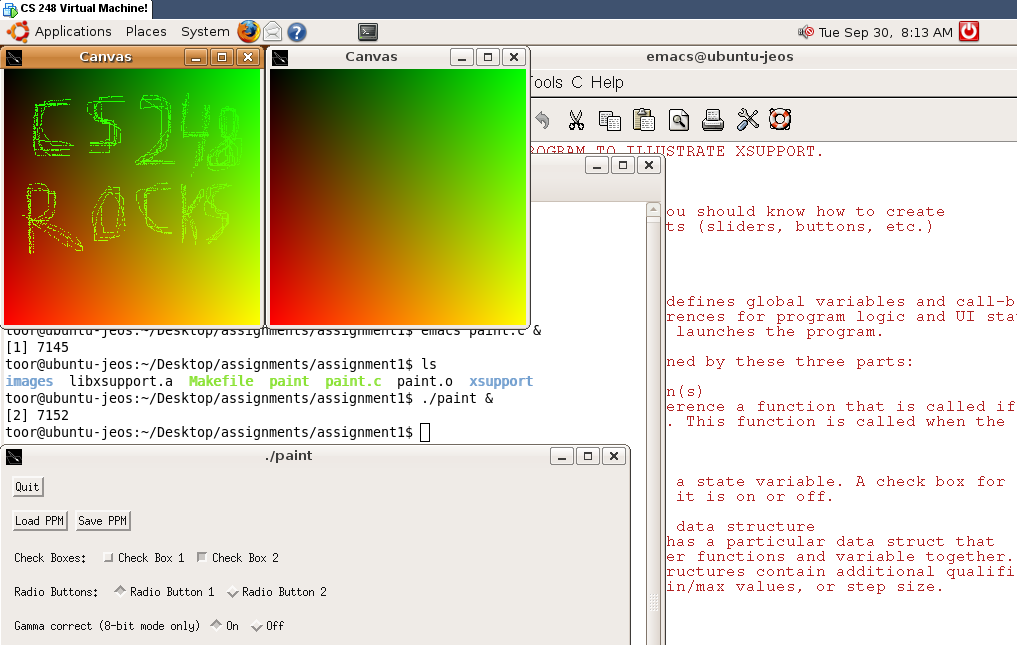Click the clipboard Paste icon in Emacs
1017x645 pixels.
pyautogui.click(x=643, y=120)
